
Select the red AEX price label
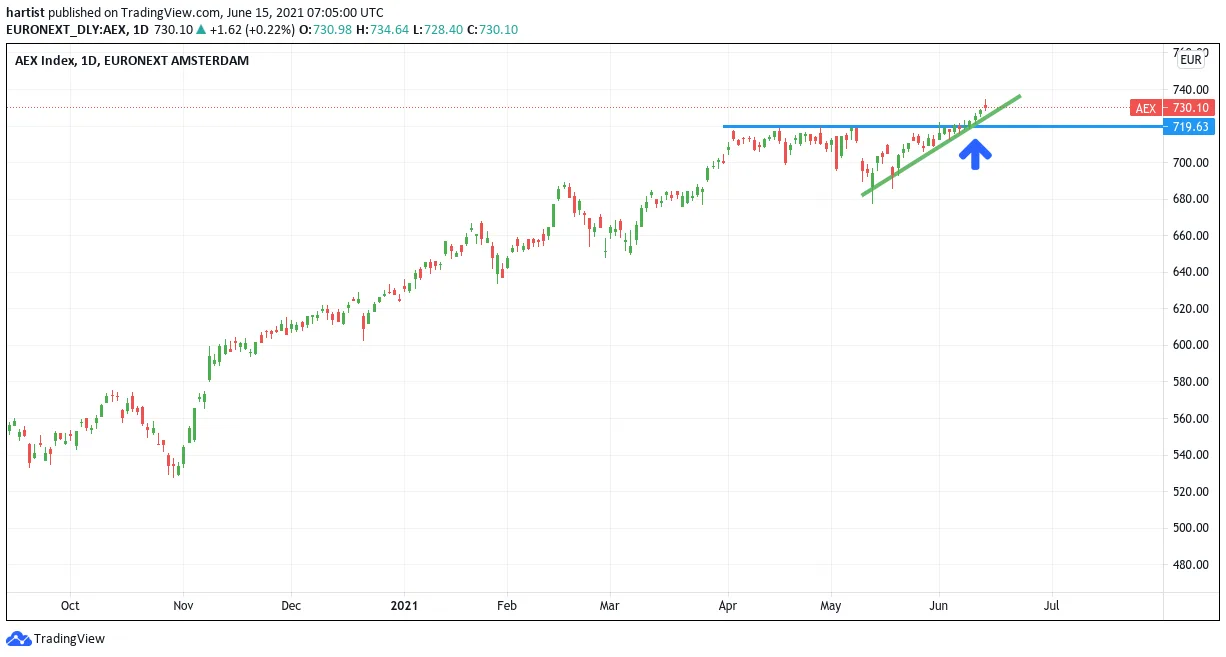[x=1146, y=108]
